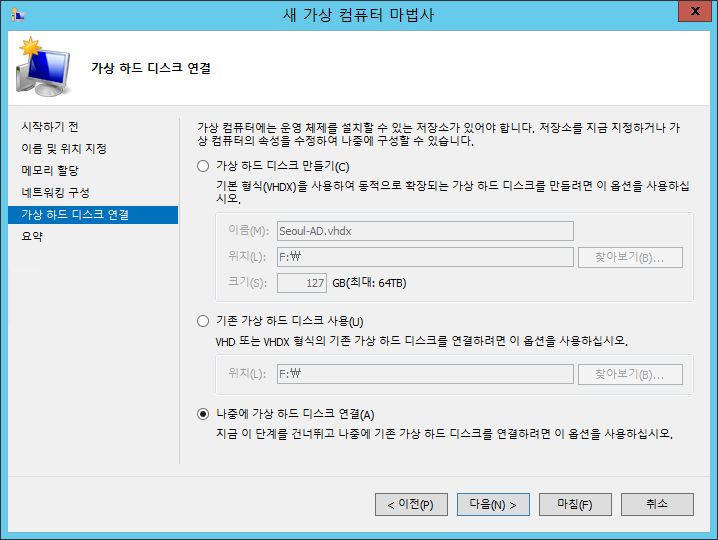The height and width of the screenshot is (540, 718).
Task: Click the wizard icon in title bar
Action: pos(17,15)
